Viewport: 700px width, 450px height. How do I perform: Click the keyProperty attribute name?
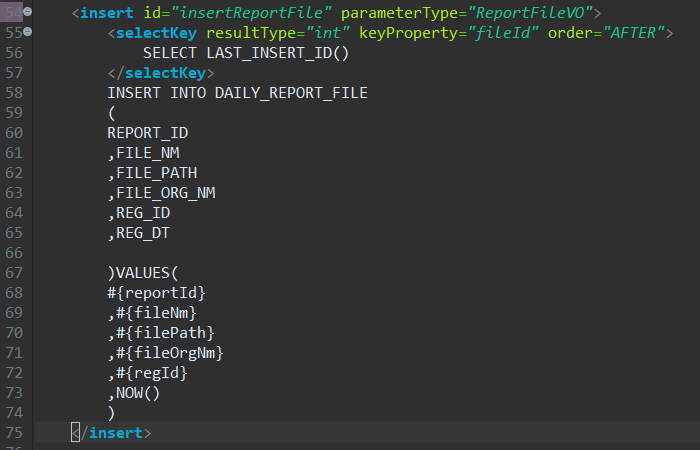(x=408, y=33)
